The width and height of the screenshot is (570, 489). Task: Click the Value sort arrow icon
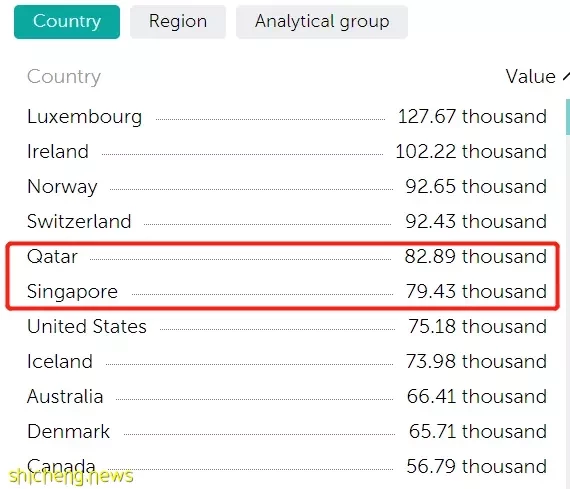(566, 76)
